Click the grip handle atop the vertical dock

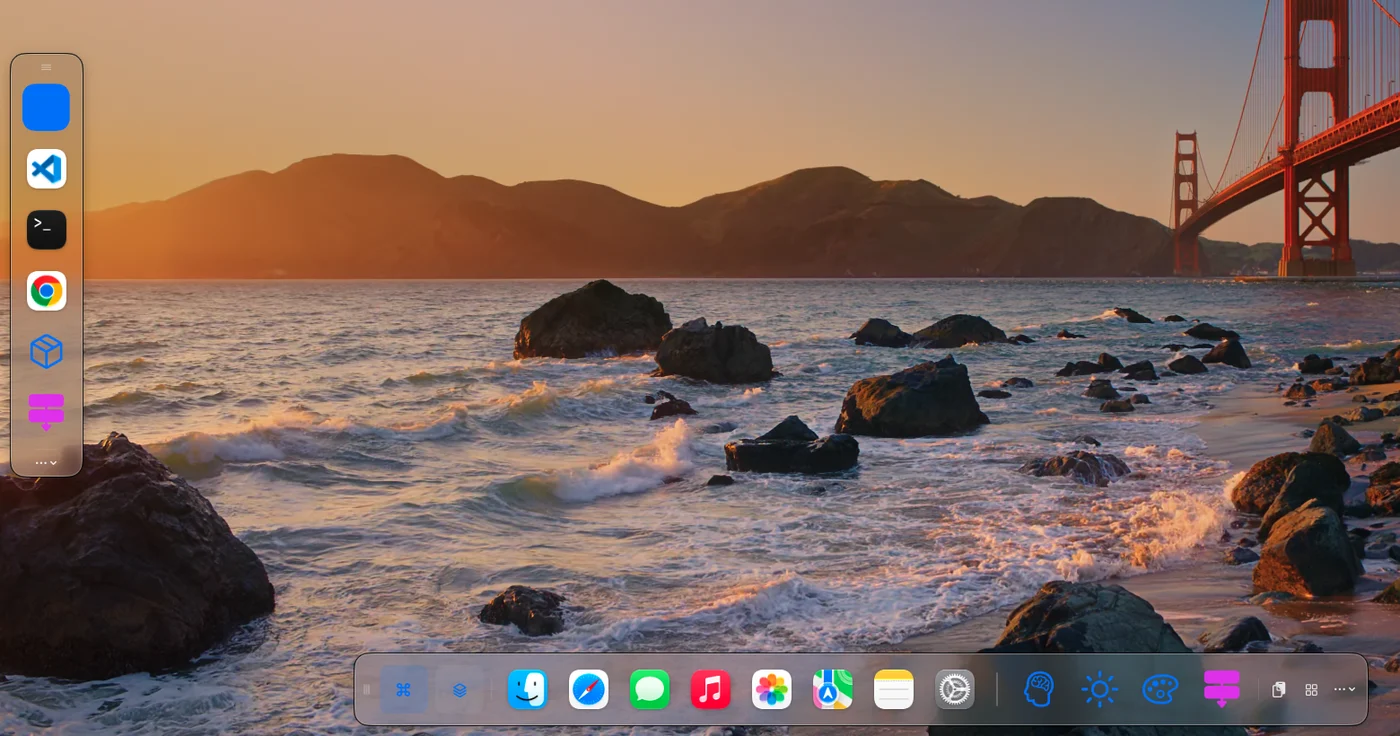point(46,67)
